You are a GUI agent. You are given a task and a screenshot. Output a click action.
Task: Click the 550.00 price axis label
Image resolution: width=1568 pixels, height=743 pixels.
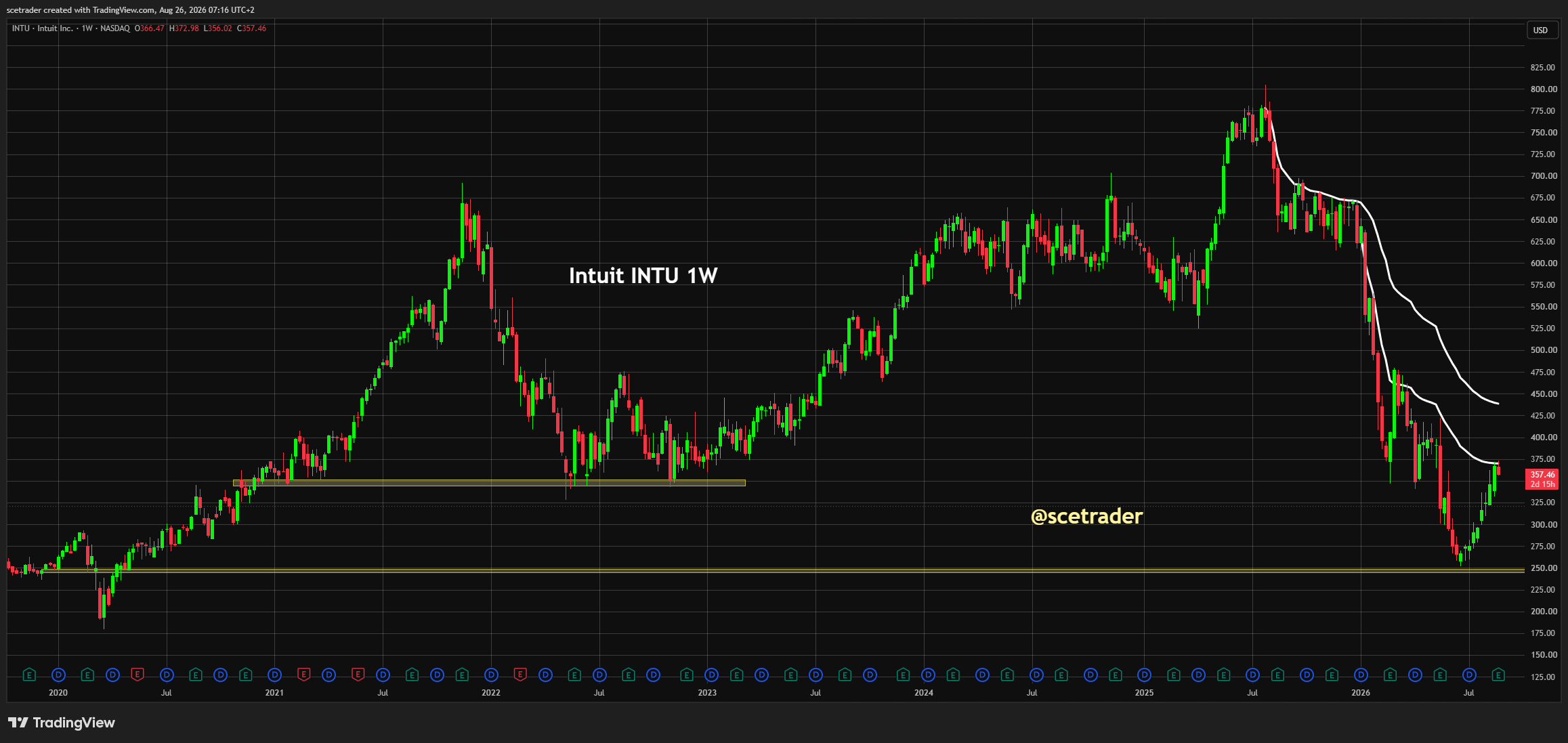coord(1543,307)
